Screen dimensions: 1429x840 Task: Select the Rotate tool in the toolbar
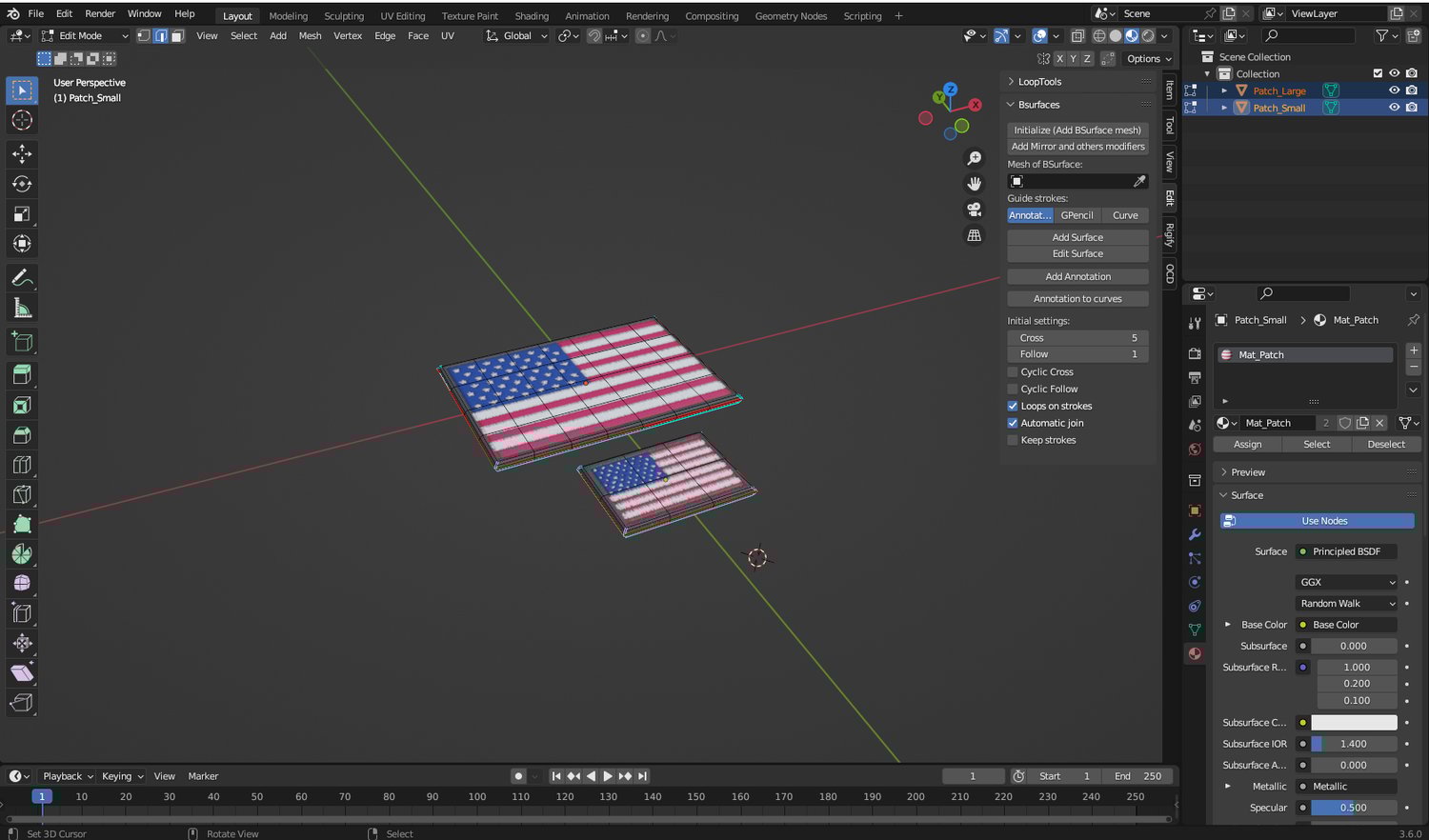coord(22,184)
